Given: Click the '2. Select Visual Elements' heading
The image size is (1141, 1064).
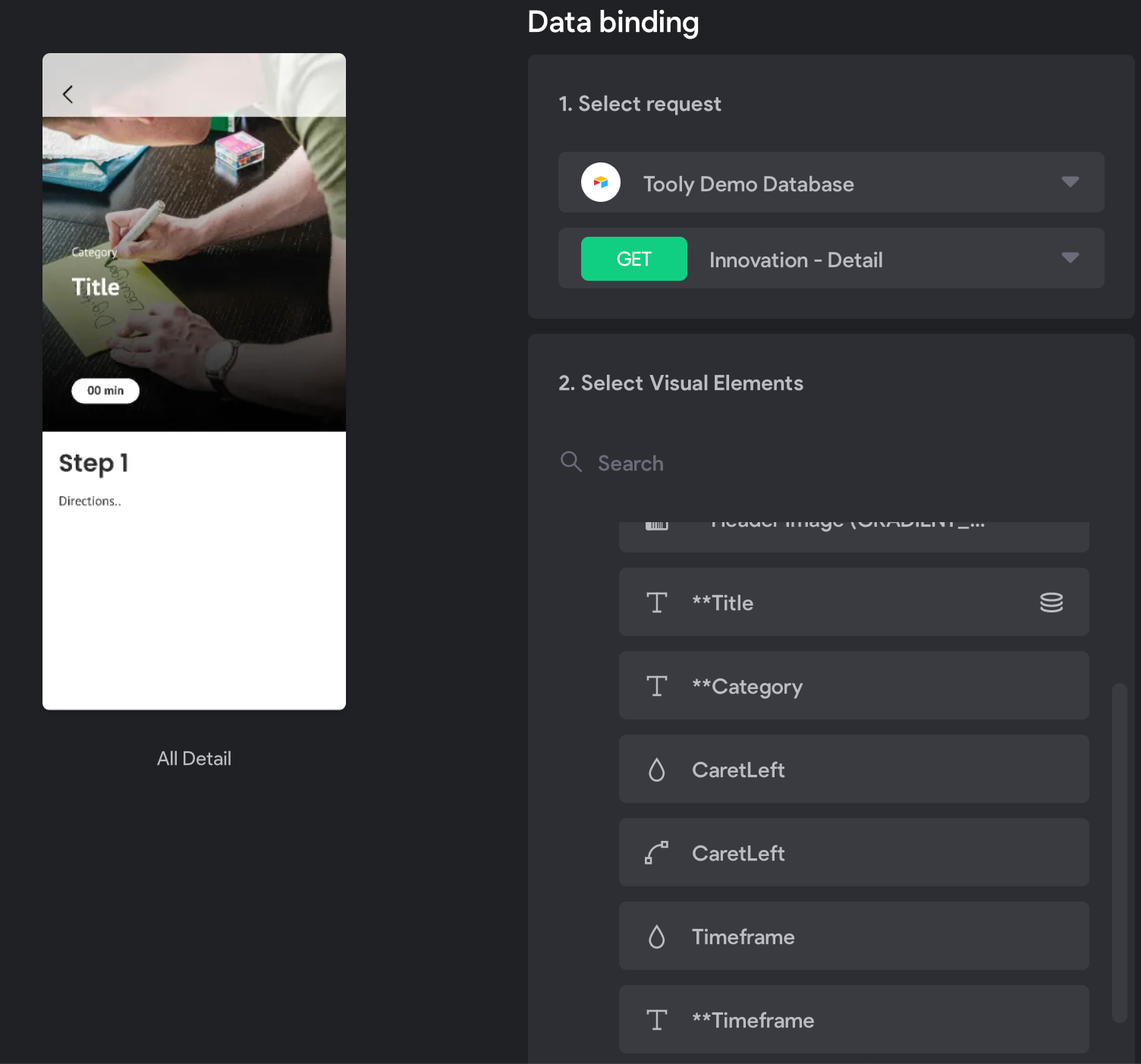Looking at the screenshot, I should point(681,383).
